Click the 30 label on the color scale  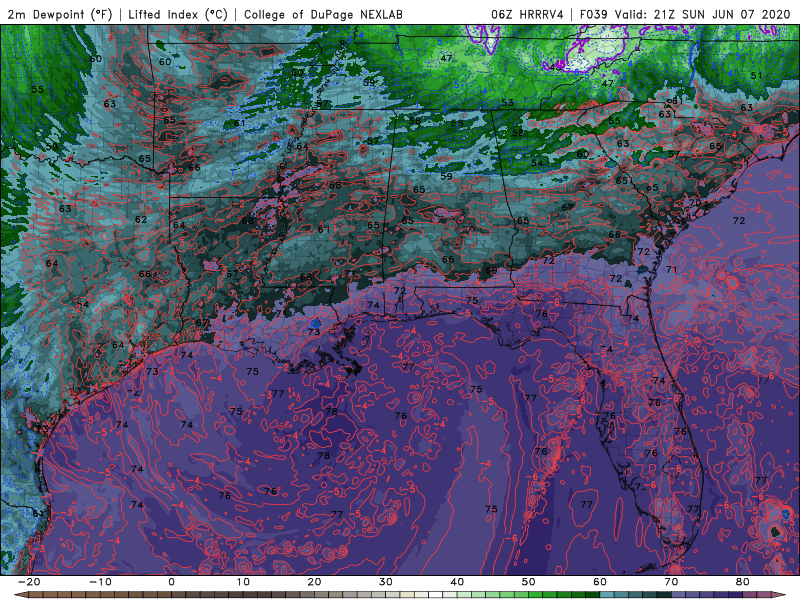386,582
